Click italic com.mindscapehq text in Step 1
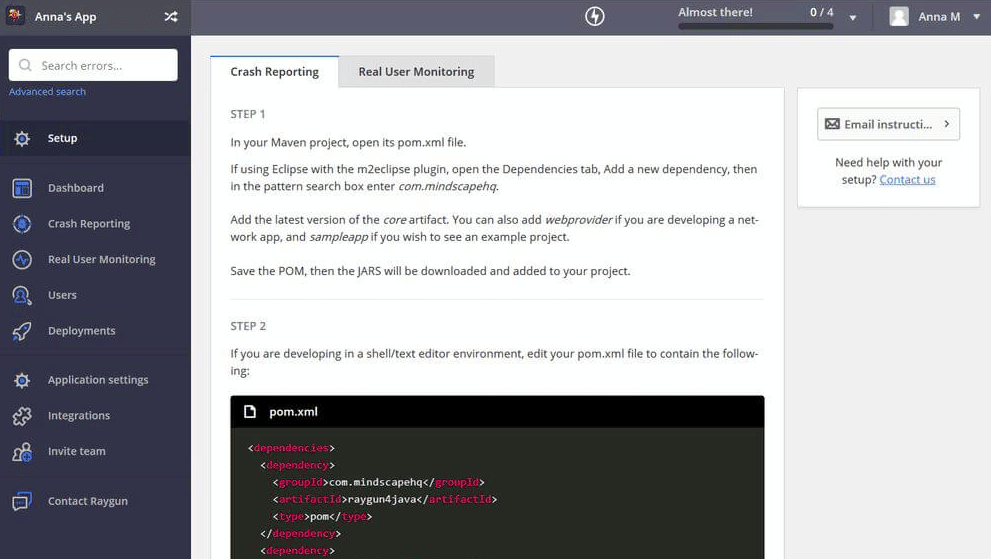 (447, 187)
